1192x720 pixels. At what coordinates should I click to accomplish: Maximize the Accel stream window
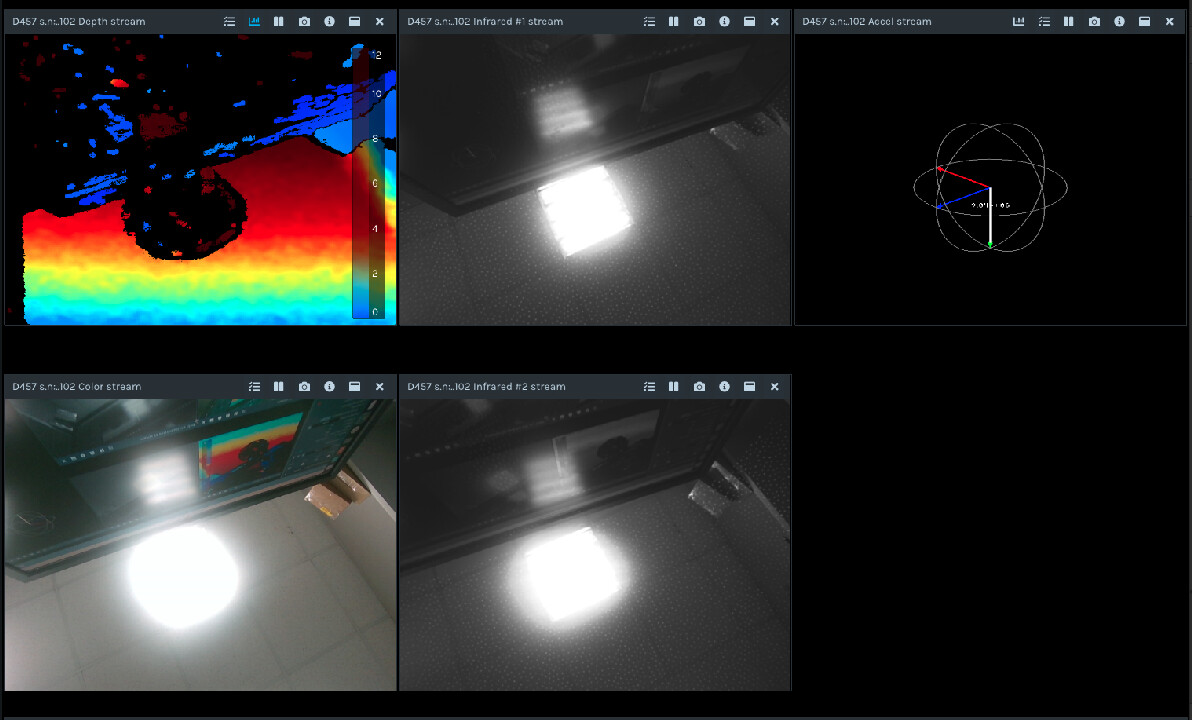point(1144,21)
